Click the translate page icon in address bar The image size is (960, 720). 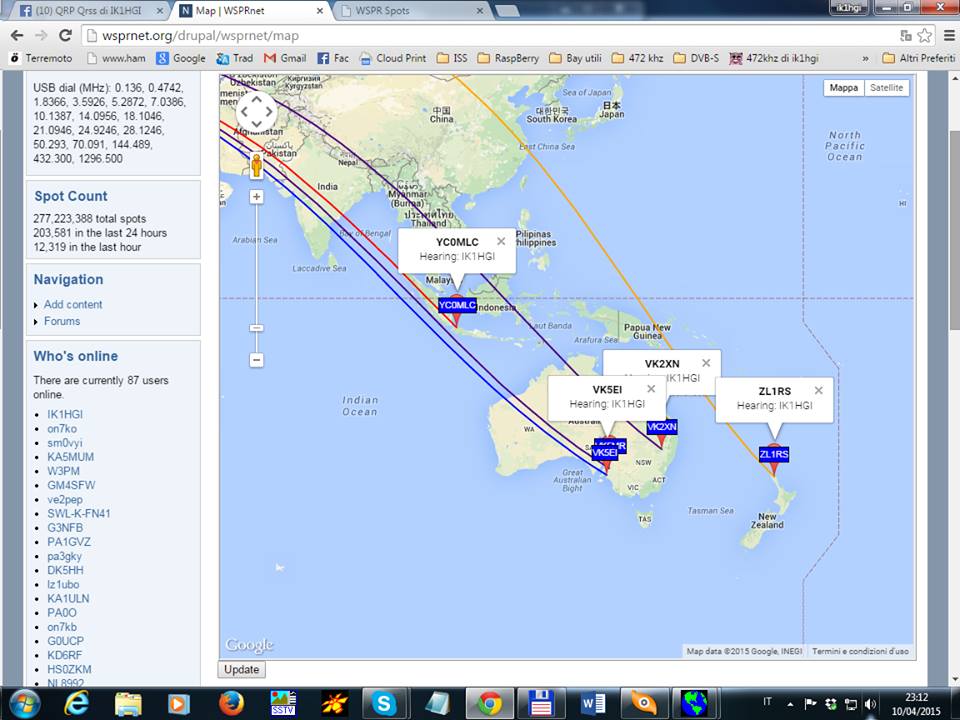pos(906,36)
